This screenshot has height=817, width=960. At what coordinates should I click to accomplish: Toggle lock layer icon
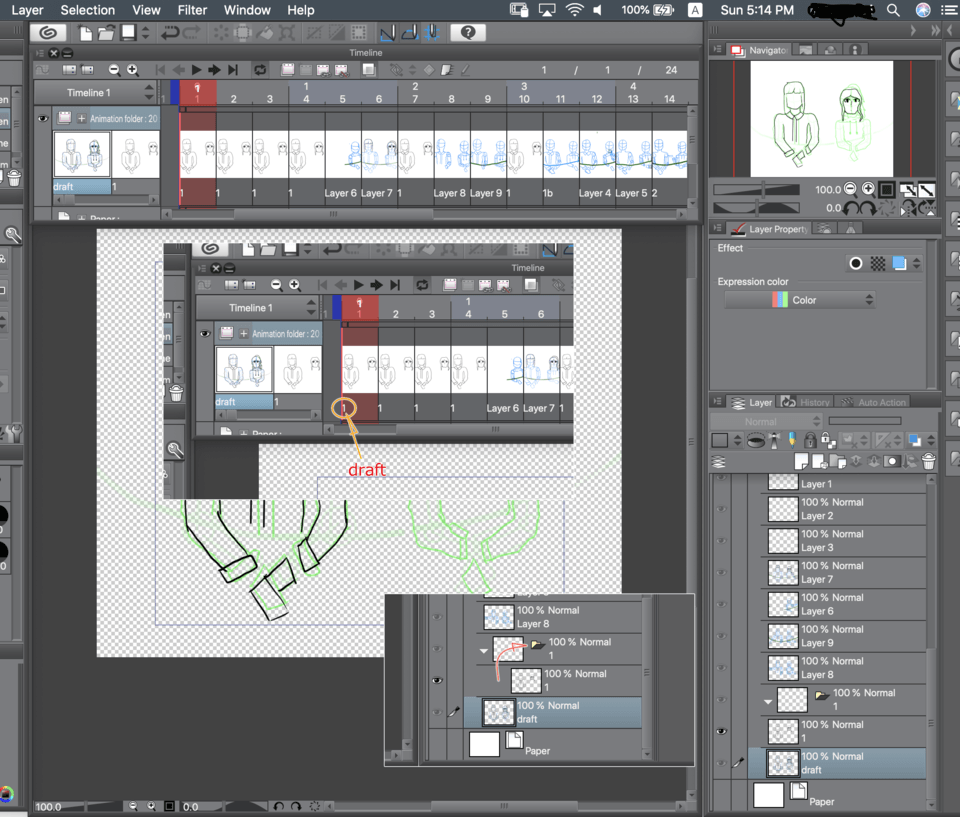point(810,441)
